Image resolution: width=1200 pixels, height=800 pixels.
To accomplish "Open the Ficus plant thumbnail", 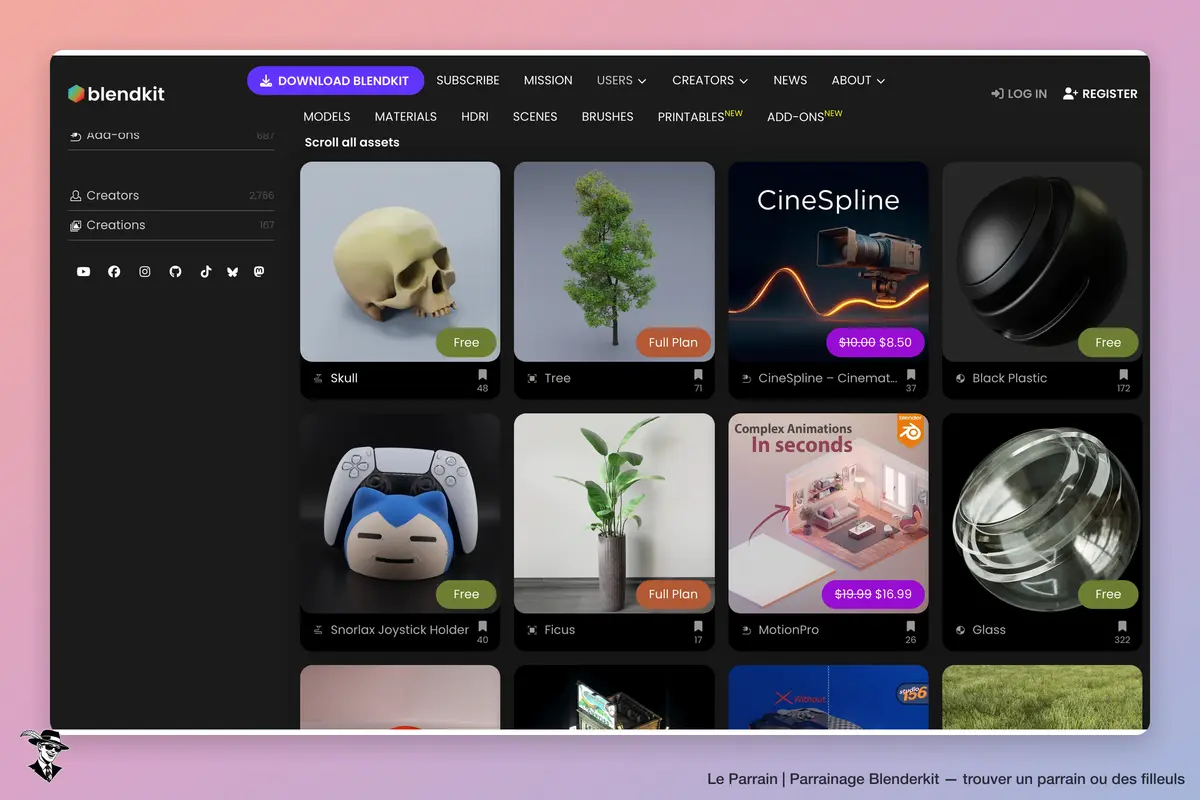I will click(x=614, y=513).
